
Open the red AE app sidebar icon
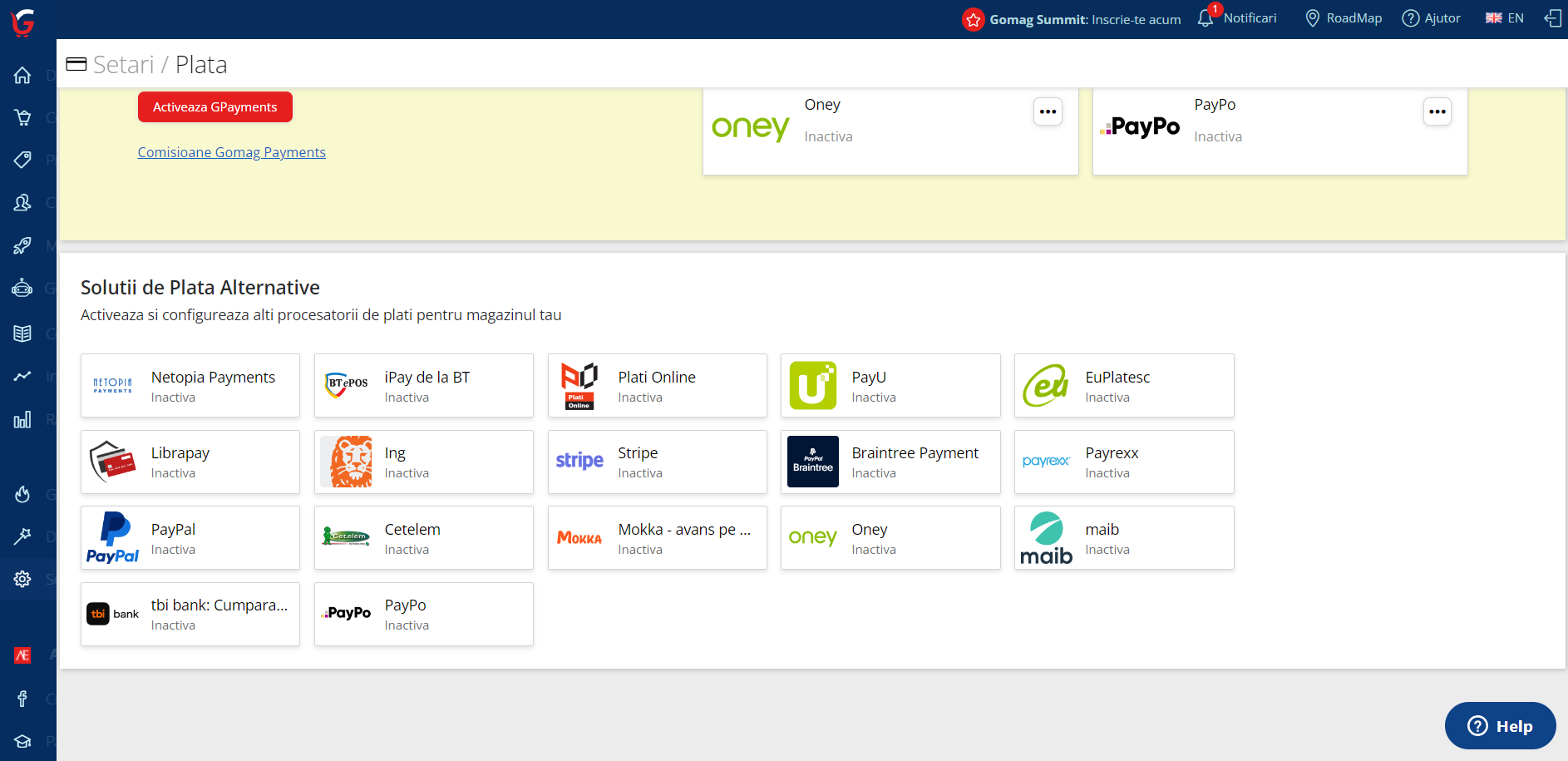[22, 655]
